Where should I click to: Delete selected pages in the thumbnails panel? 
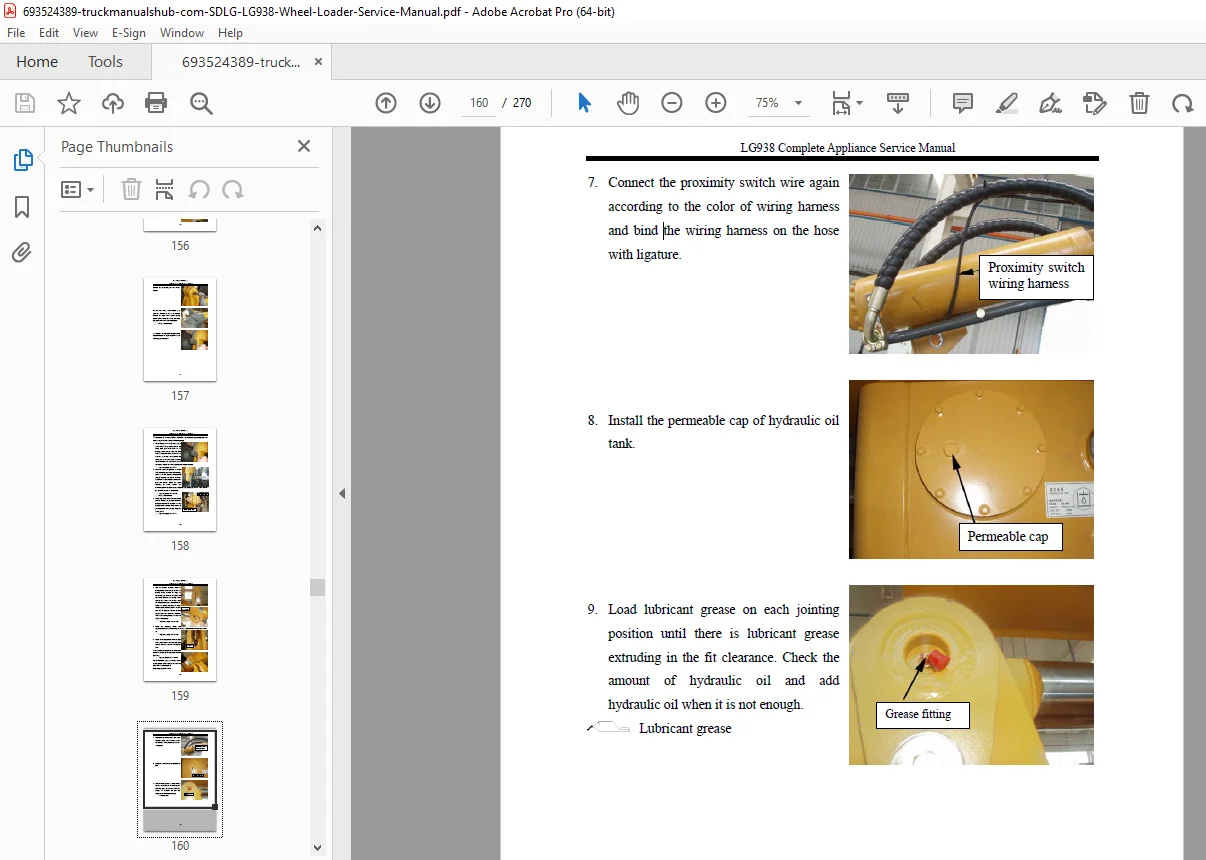click(x=131, y=190)
